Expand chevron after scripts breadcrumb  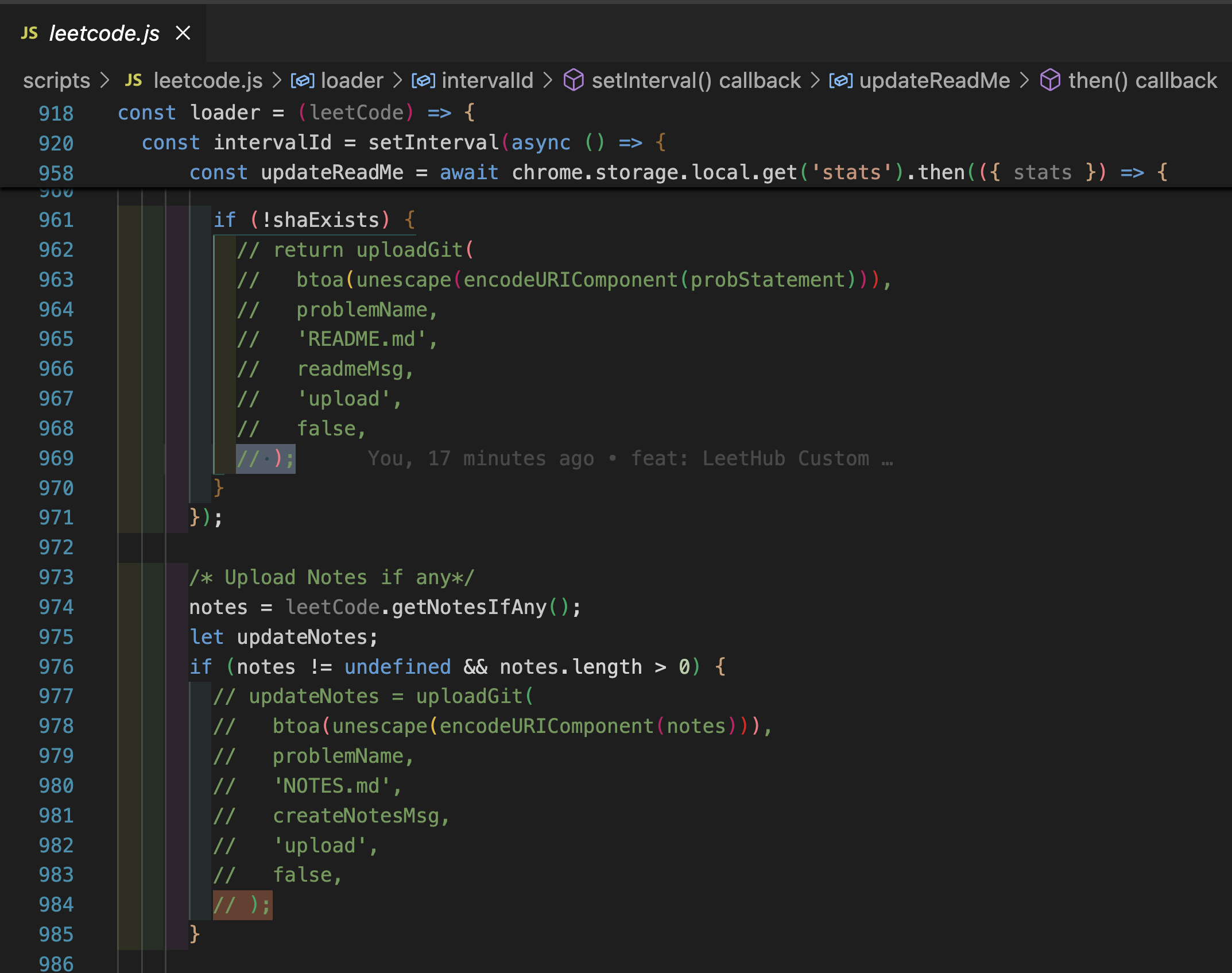click(x=104, y=80)
